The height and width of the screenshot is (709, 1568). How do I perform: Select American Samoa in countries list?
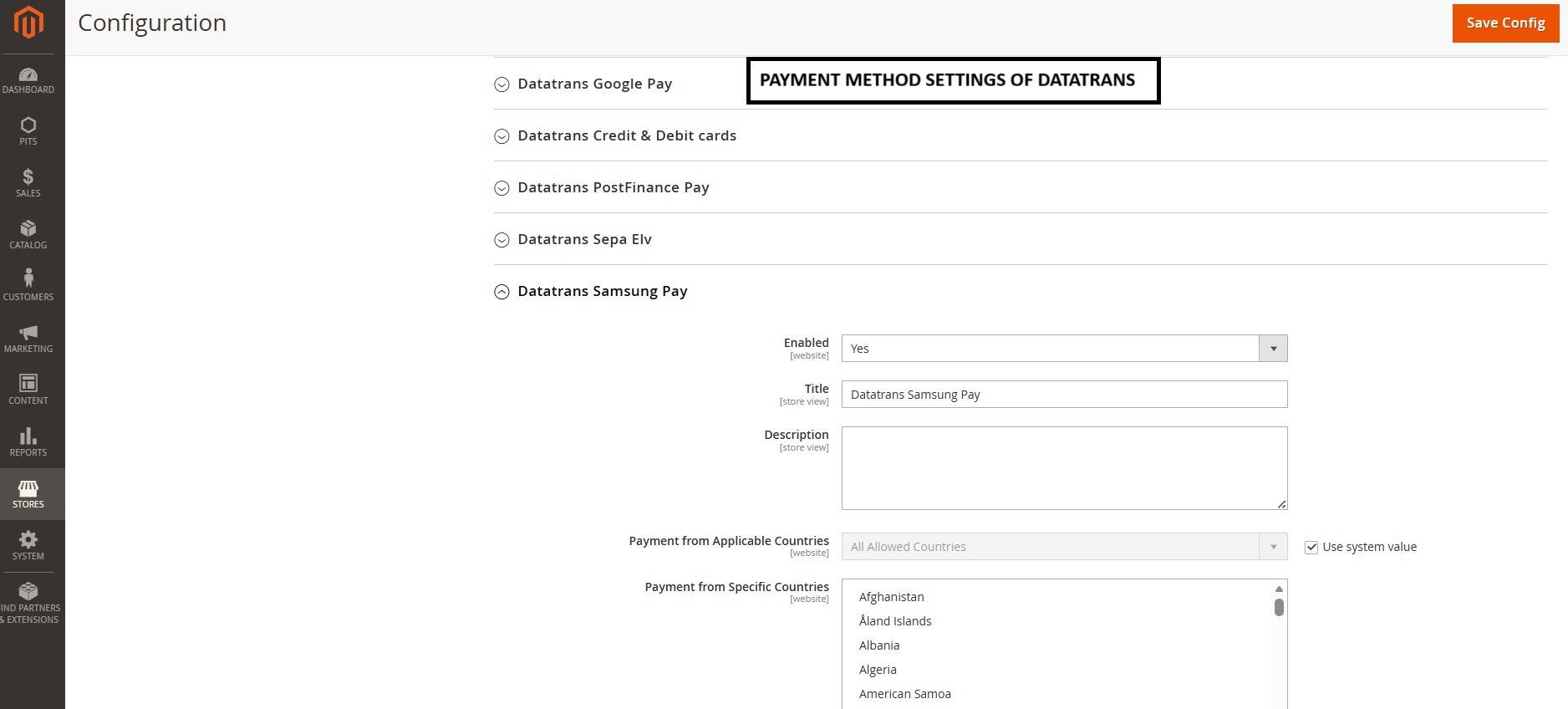(x=905, y=694)
